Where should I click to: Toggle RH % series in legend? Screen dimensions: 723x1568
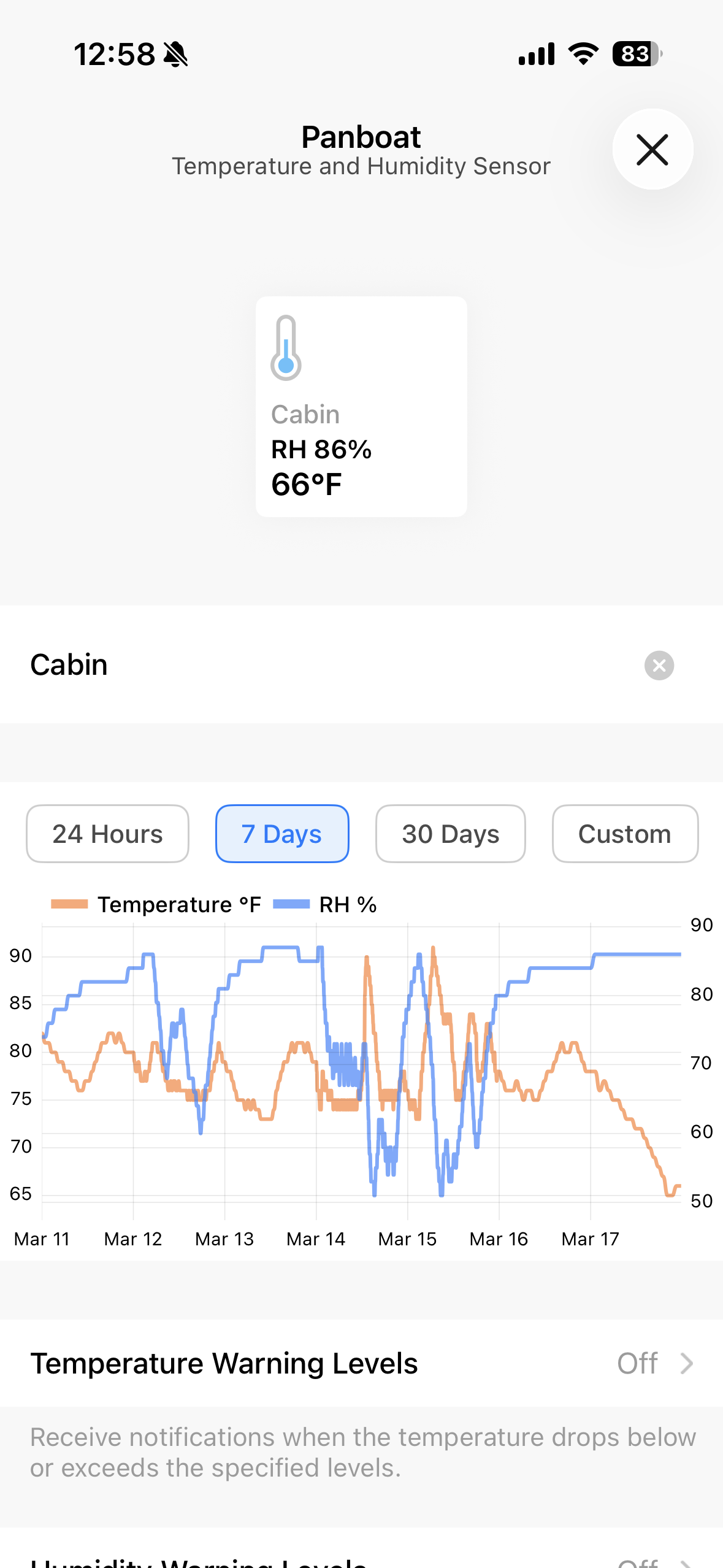pos(325,904)
